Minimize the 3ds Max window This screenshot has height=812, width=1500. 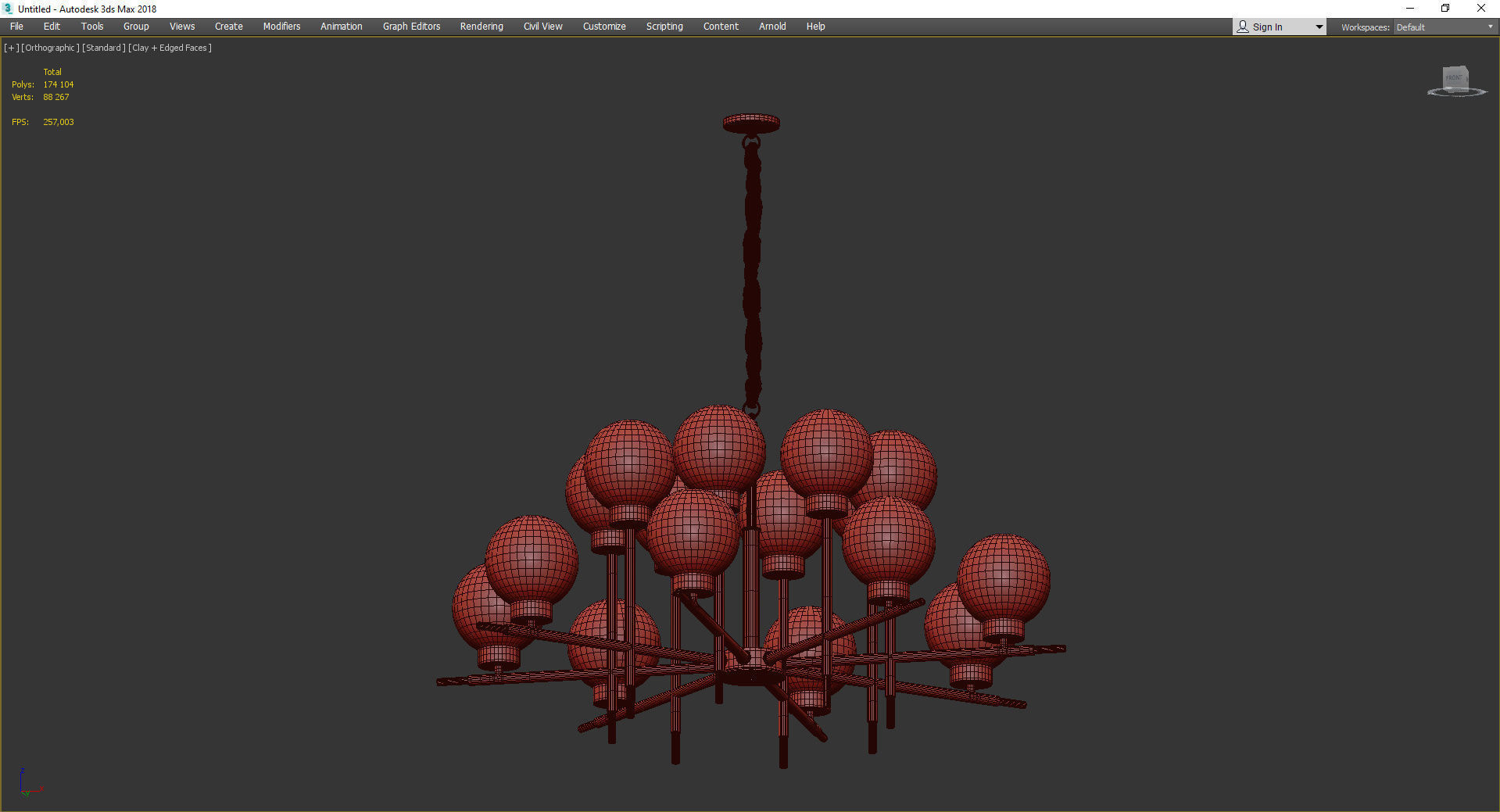click(x=1410, y=9)
